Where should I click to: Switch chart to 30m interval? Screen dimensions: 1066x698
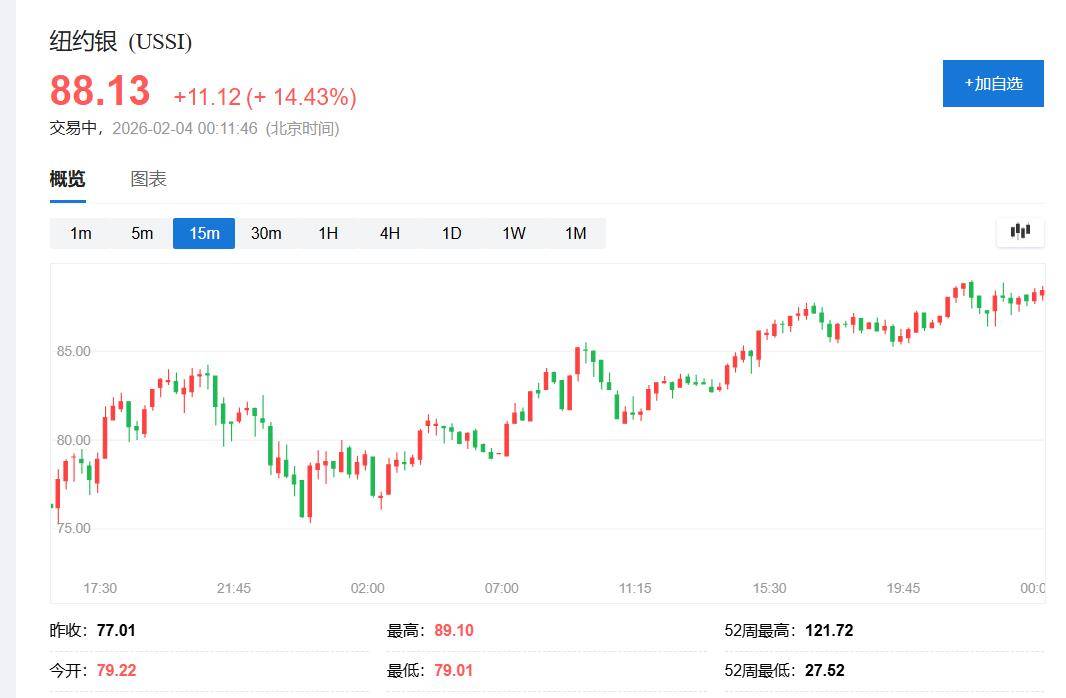tap(266, 233)
